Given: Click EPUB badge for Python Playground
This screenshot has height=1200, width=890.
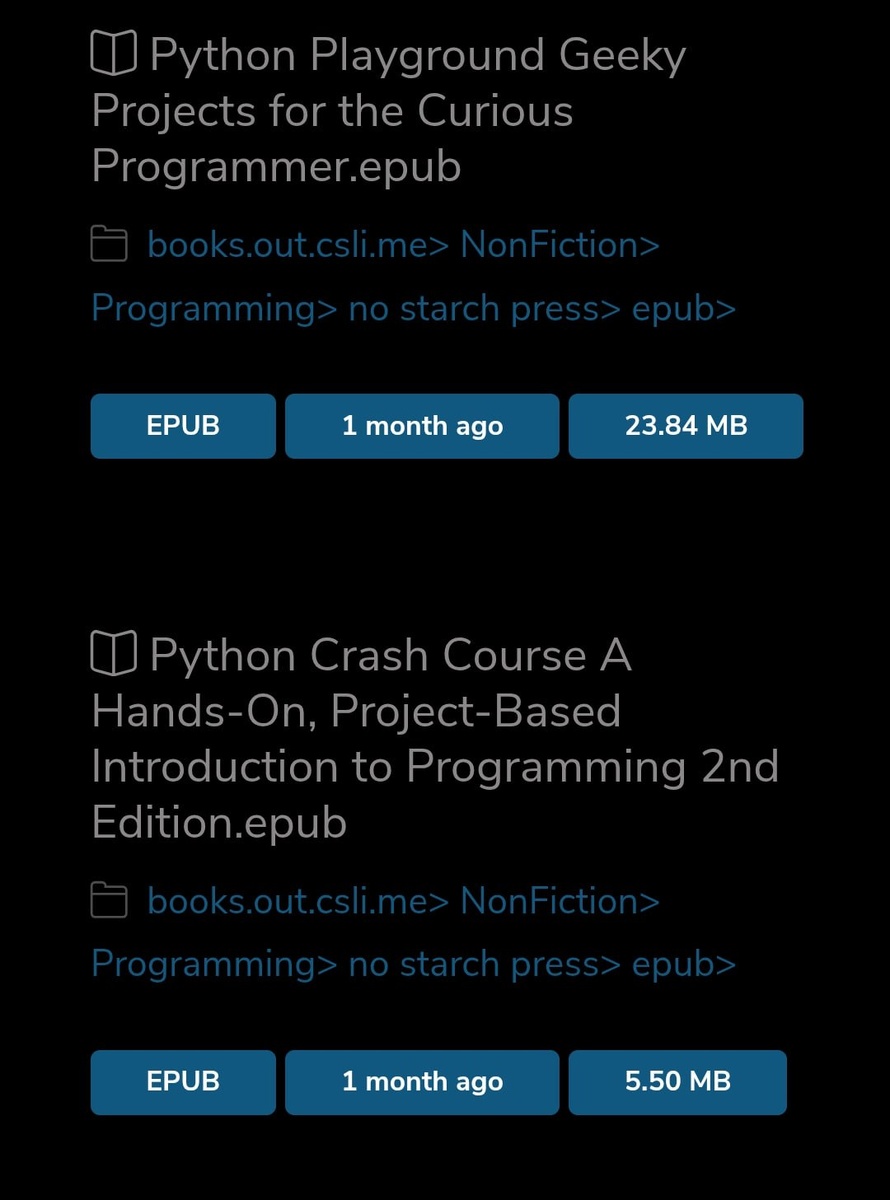Looking at the screenshot, I should (183, 426).
